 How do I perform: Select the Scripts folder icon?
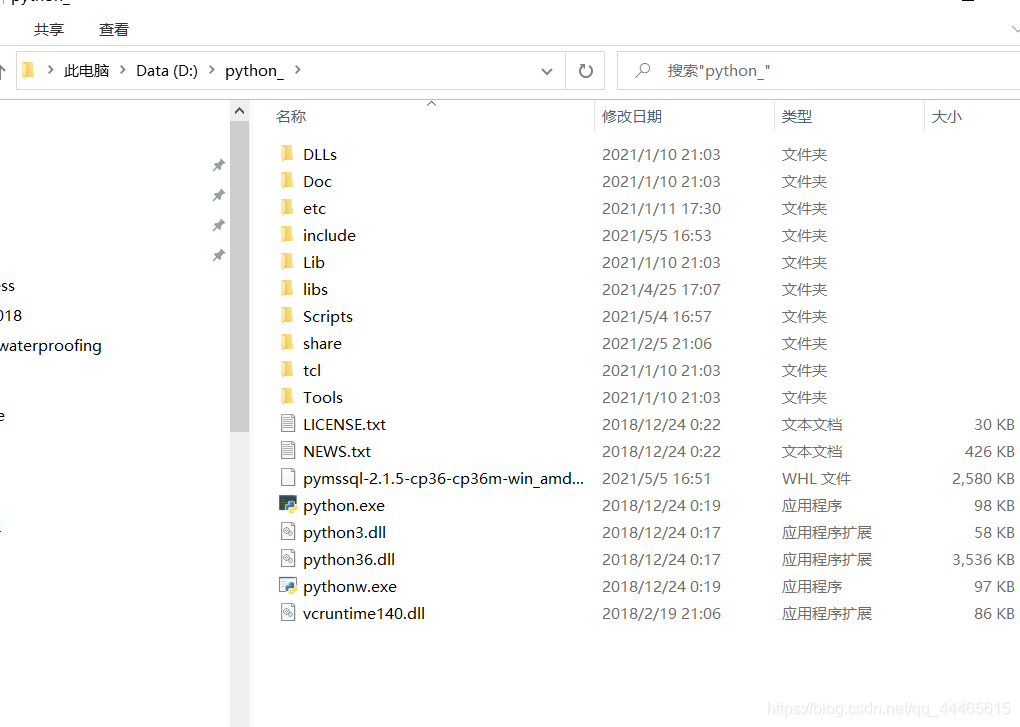[288, 316]
